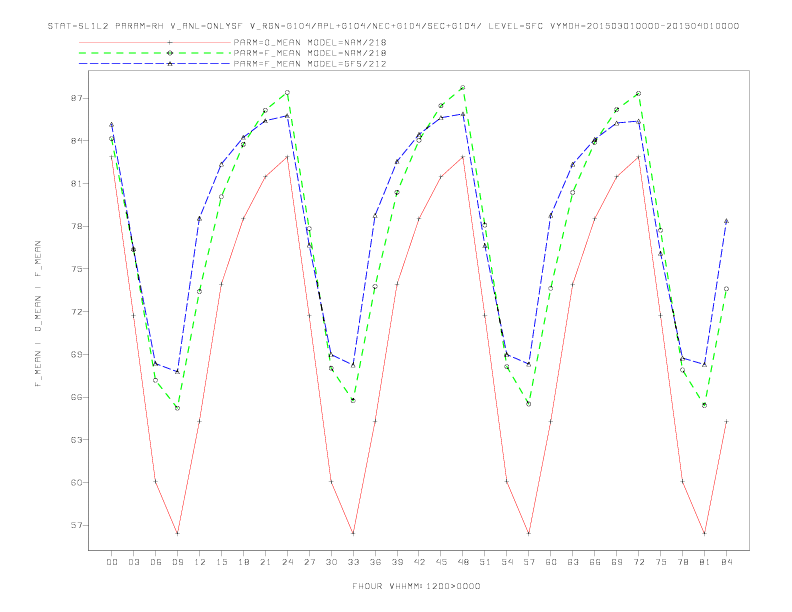Click x-axis forecast hour 66
792x612 pixels.
click(x=595, y=562)
